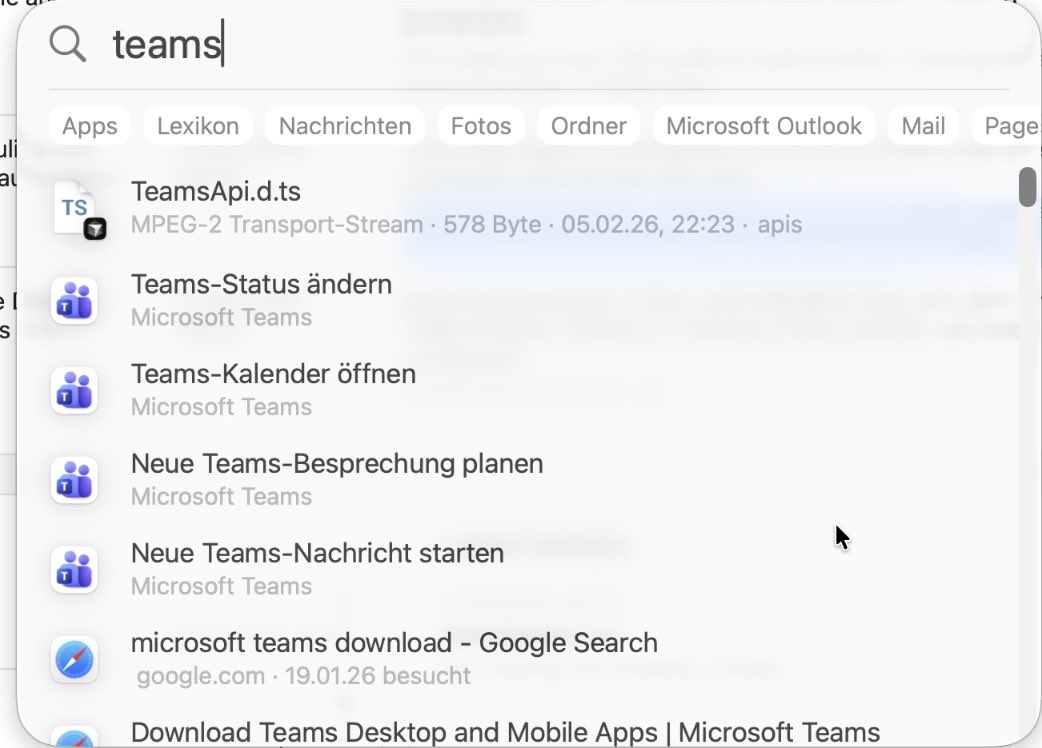
Task: Run Teams-Status ändern action
Action: [528, 300]
